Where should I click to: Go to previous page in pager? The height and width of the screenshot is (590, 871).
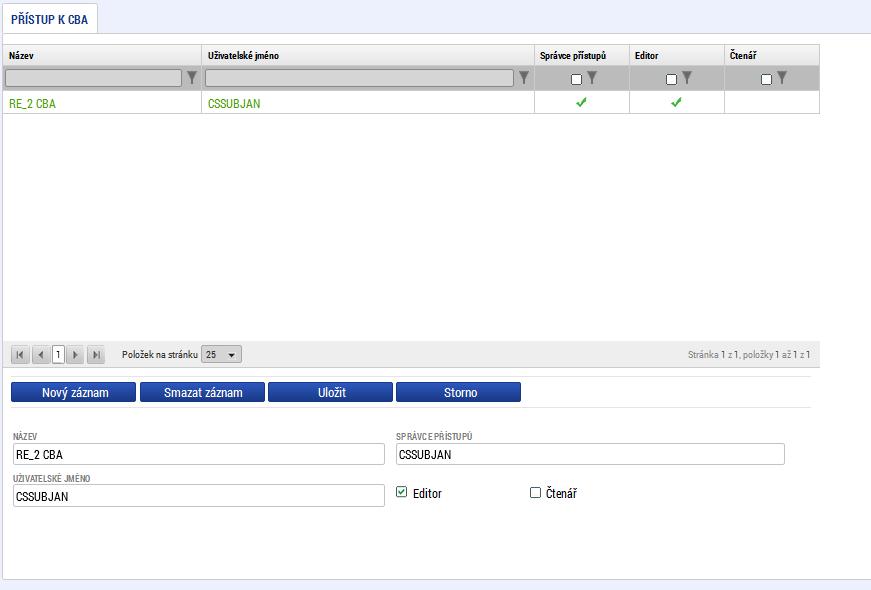coord(41,354)
